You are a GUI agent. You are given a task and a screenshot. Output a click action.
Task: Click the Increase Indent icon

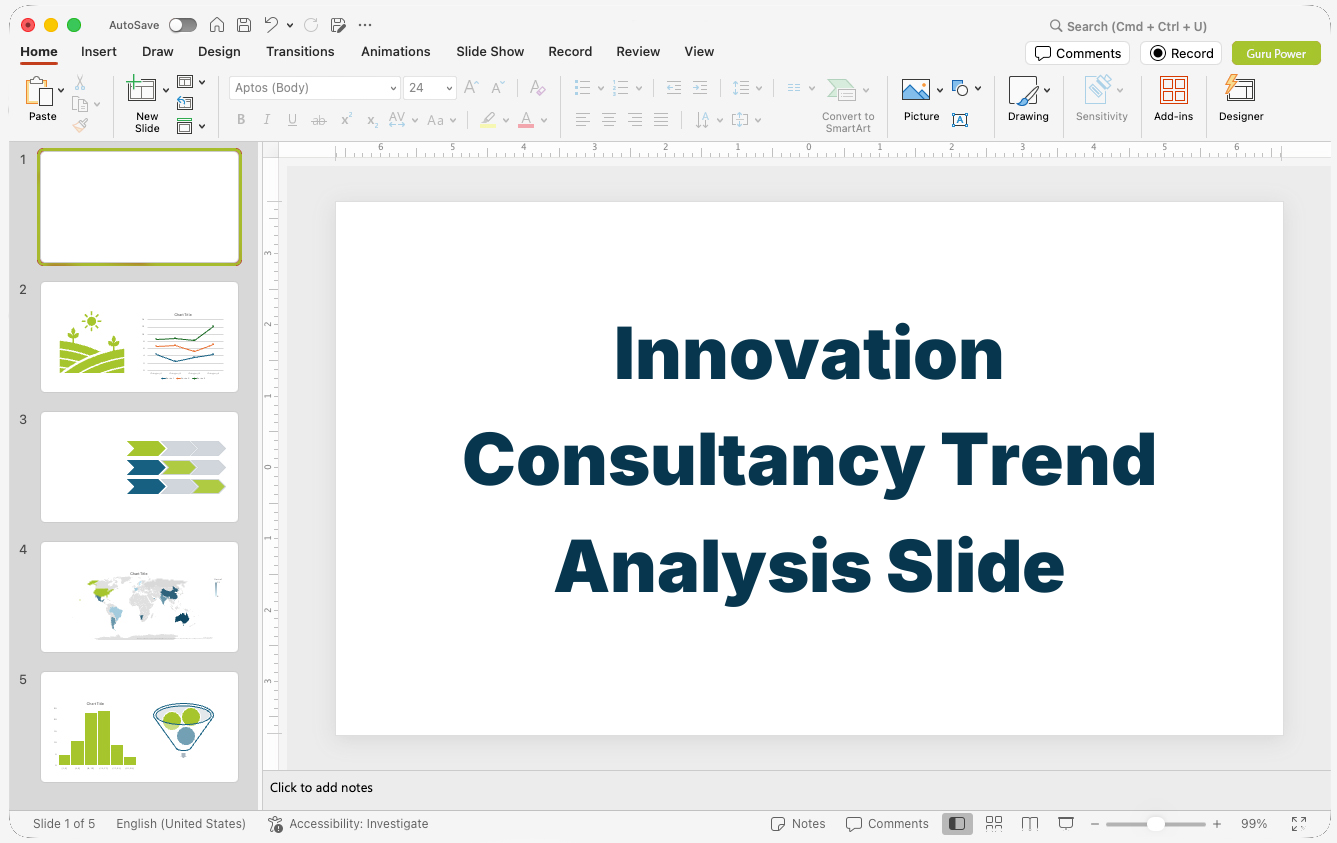click(x=700, y=88)
